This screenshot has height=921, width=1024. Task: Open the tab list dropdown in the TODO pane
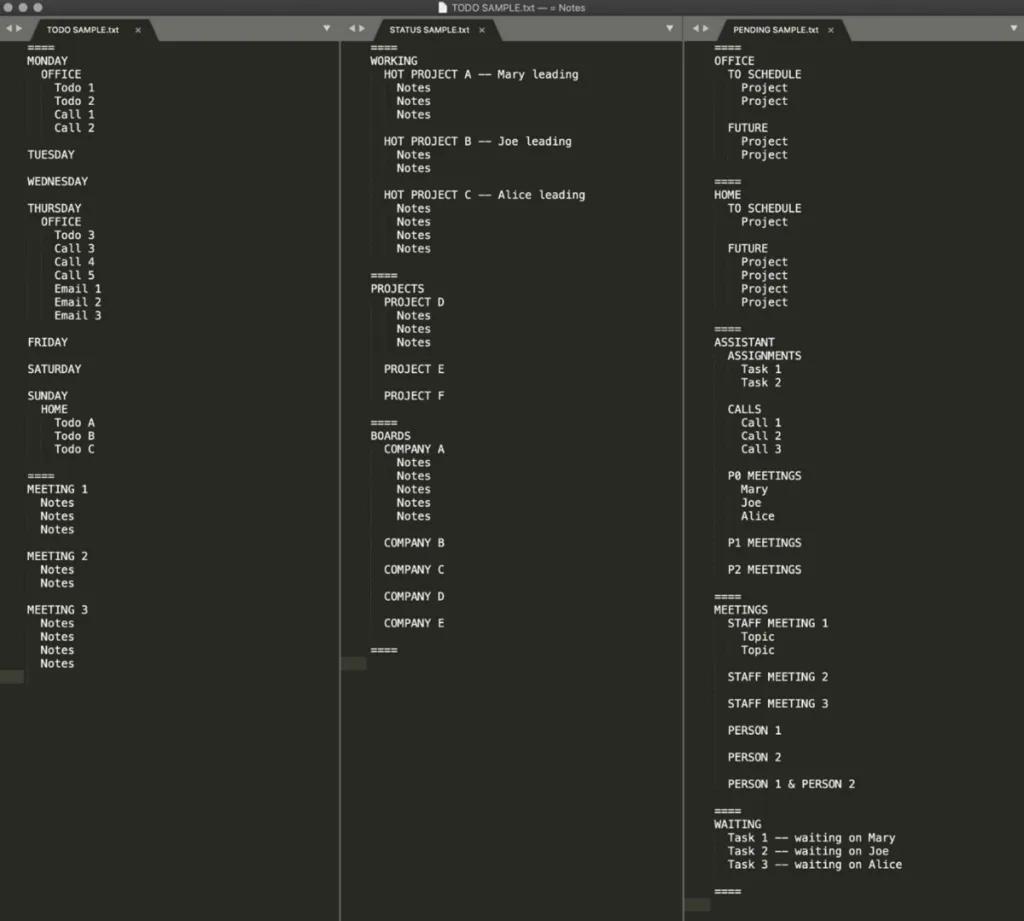click(x=326, y=29)
